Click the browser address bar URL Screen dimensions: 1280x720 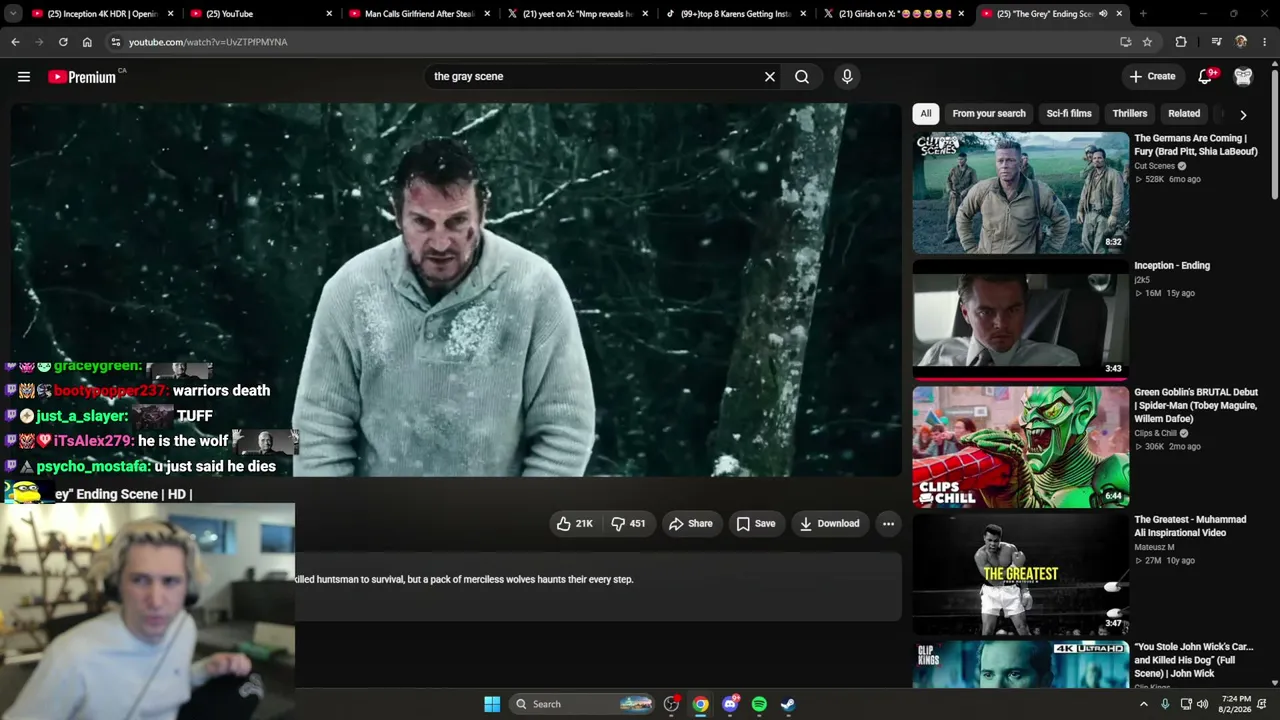coord(208,42)
